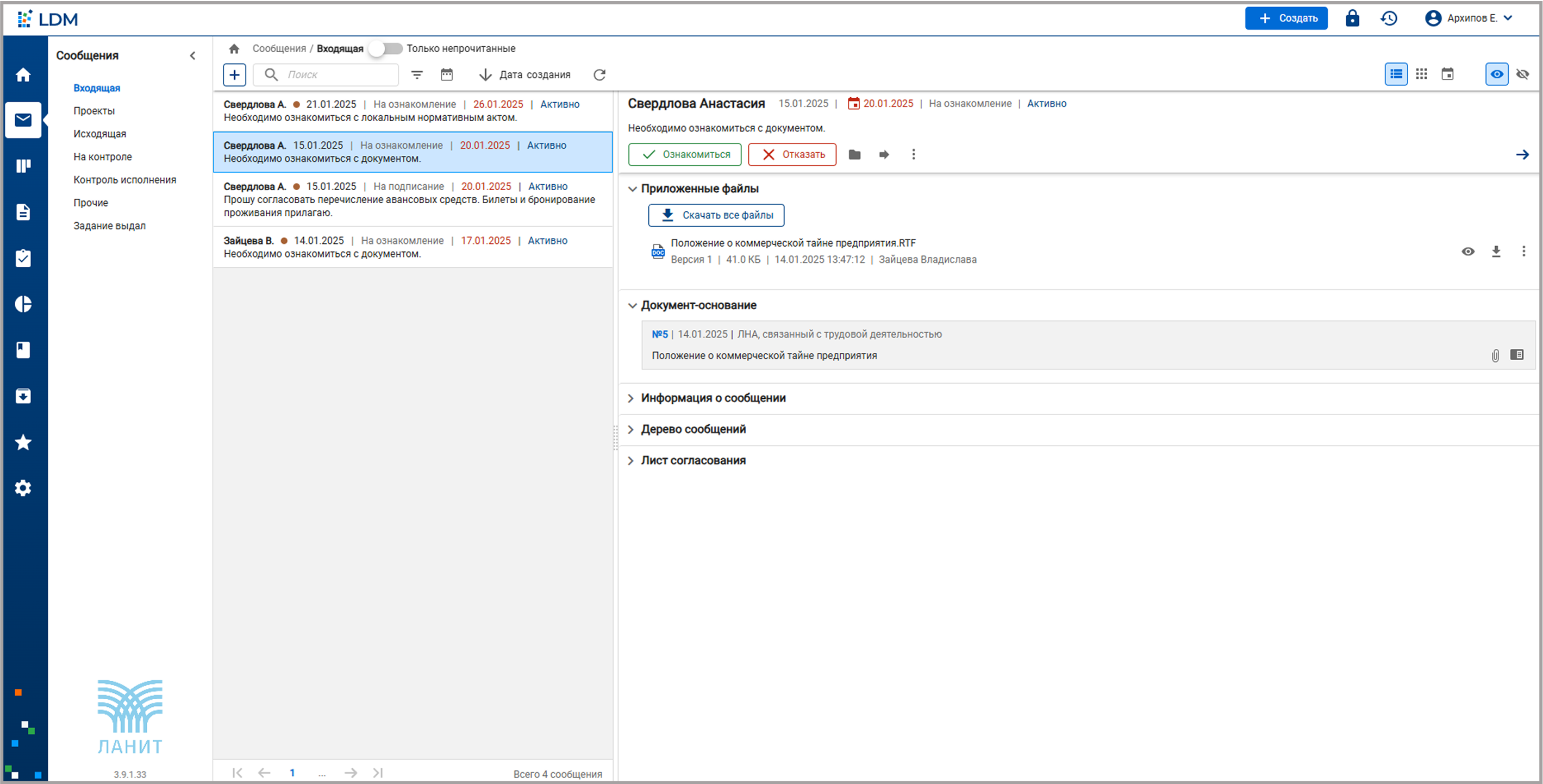Refresh the message list

click(x=599, y=75)
